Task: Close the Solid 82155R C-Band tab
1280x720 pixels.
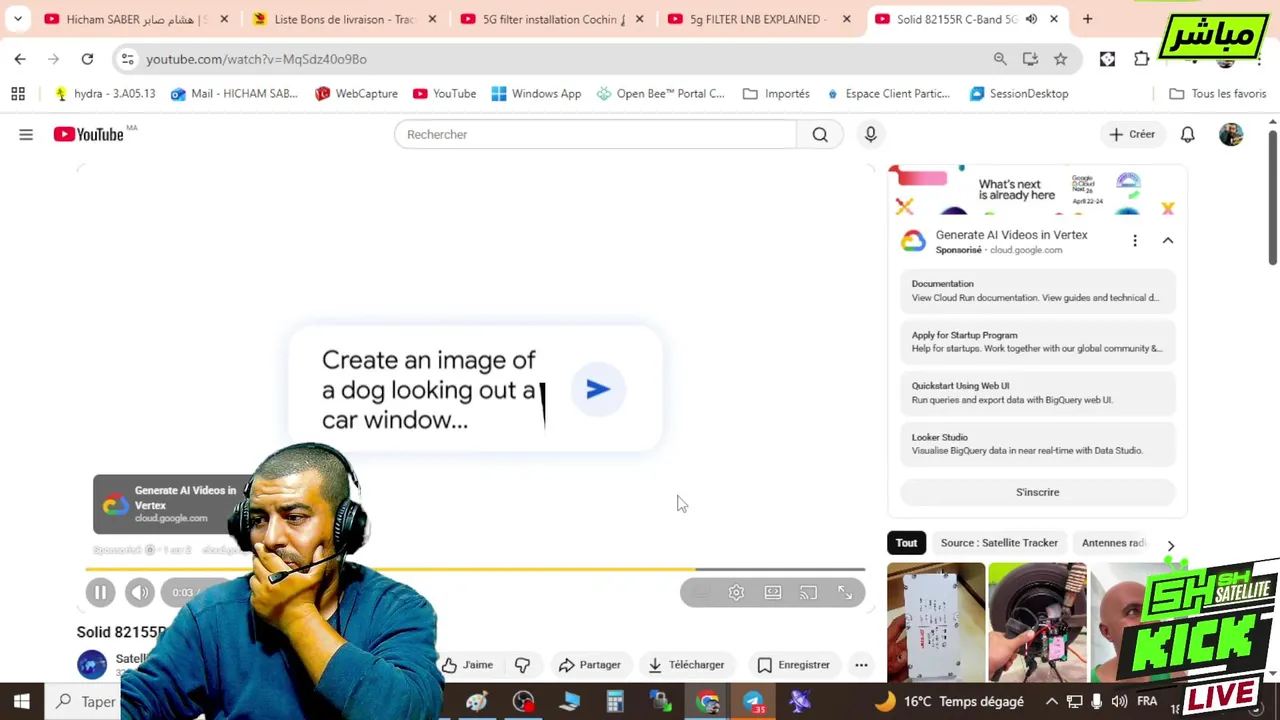Action: point(1053,19)
